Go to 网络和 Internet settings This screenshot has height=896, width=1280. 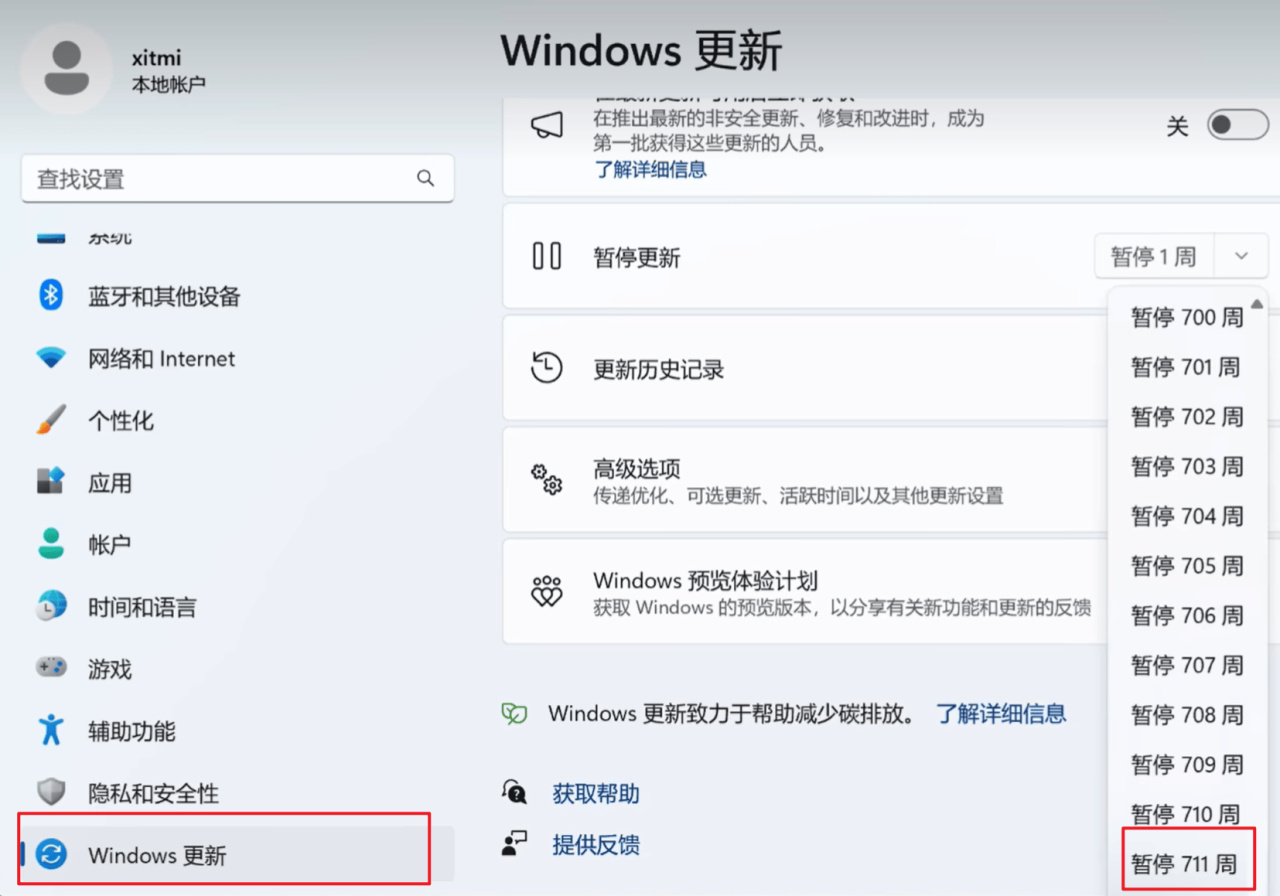point(161,359)
